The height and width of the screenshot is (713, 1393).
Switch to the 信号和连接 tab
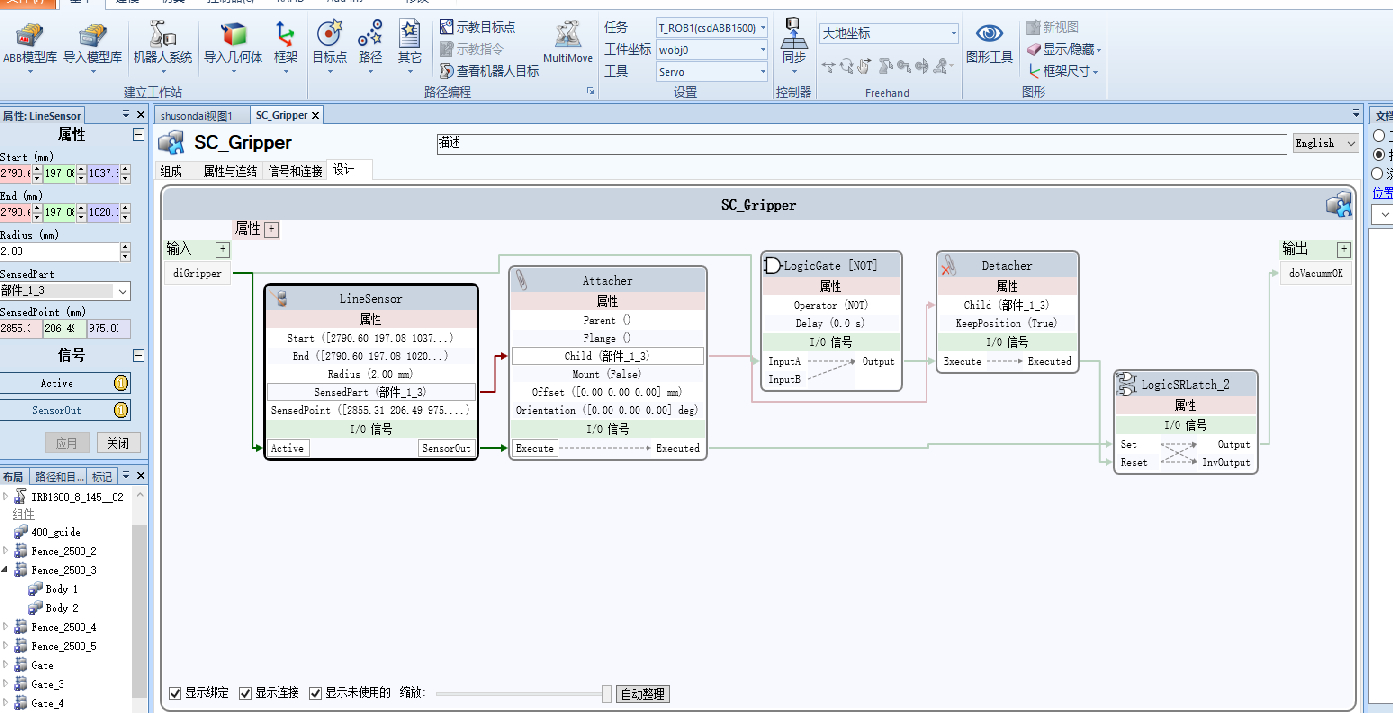[296, 171]
